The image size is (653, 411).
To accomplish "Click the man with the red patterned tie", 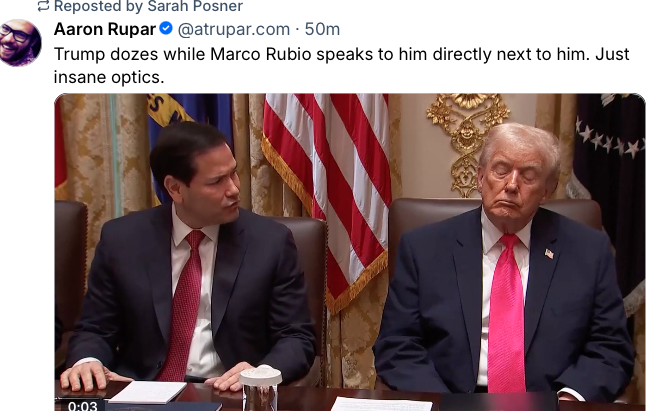I will pyautogui.click(x=187, y=258).
